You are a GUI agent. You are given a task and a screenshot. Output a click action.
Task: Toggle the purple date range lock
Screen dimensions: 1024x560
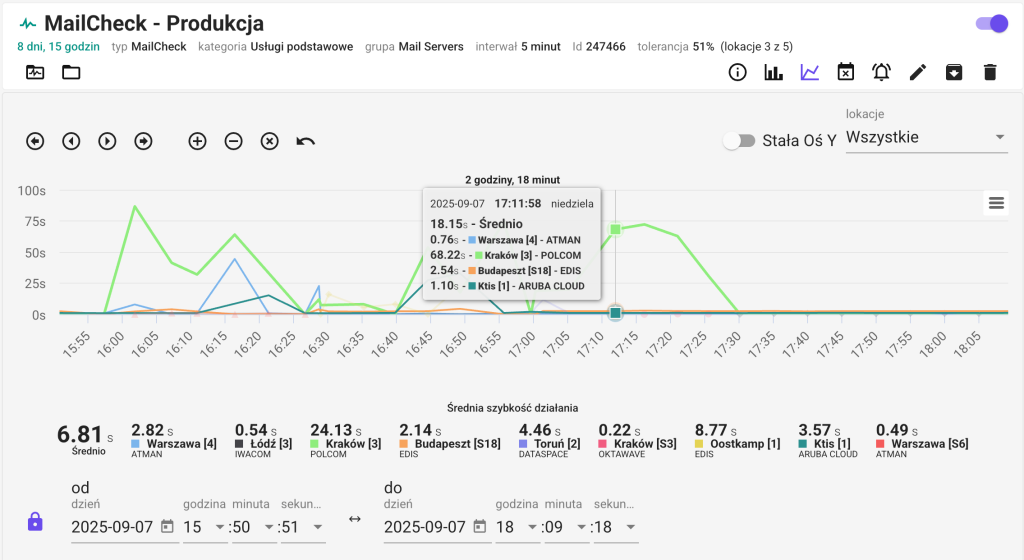[x=35, y=521]
